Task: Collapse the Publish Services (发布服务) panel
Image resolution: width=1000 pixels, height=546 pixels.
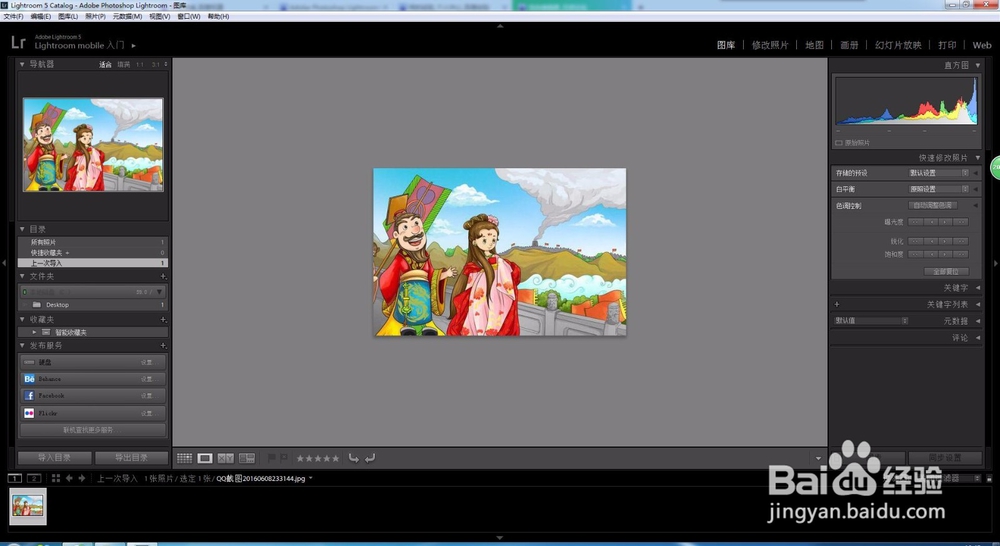Action: (x=22, y=346)
